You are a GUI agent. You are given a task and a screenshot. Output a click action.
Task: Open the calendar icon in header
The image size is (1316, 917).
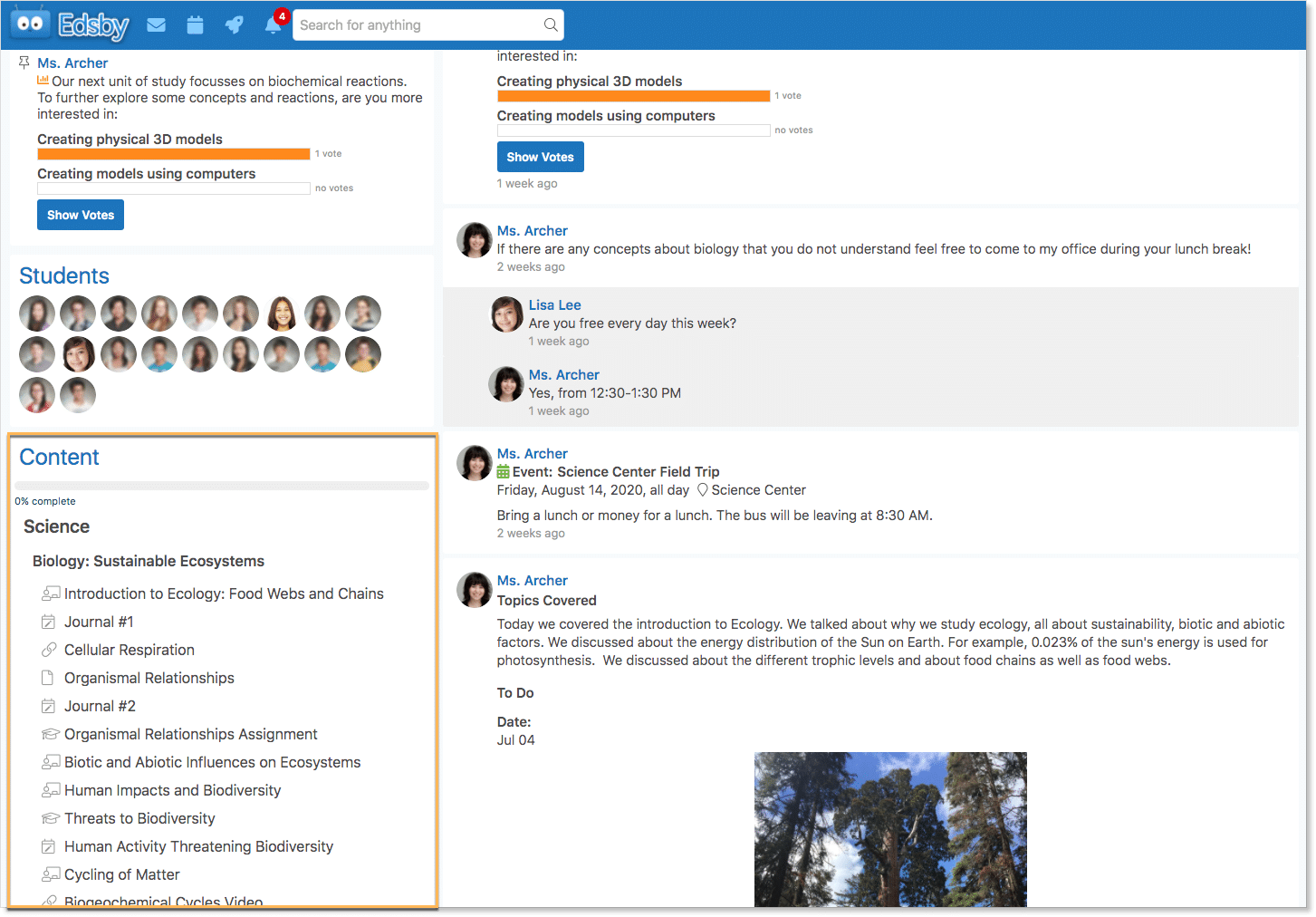pos(195,25)
